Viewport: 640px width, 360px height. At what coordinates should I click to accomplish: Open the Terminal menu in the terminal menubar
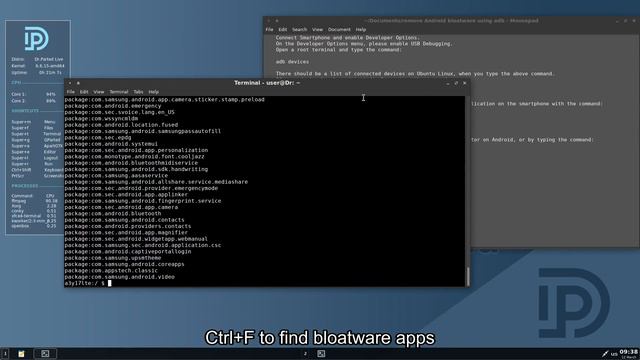coord(119,92)
